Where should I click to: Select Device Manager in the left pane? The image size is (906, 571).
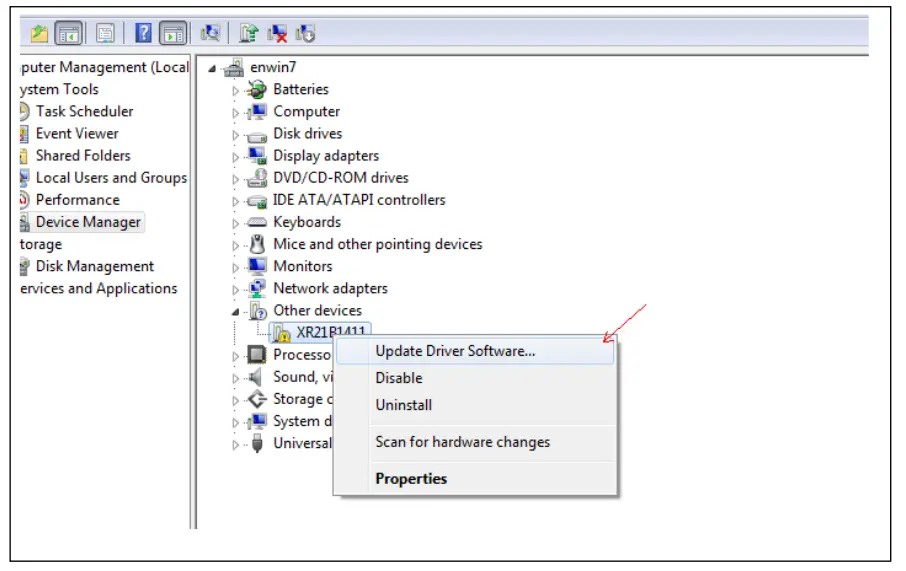pyautogui.click(x=88, y=222)
